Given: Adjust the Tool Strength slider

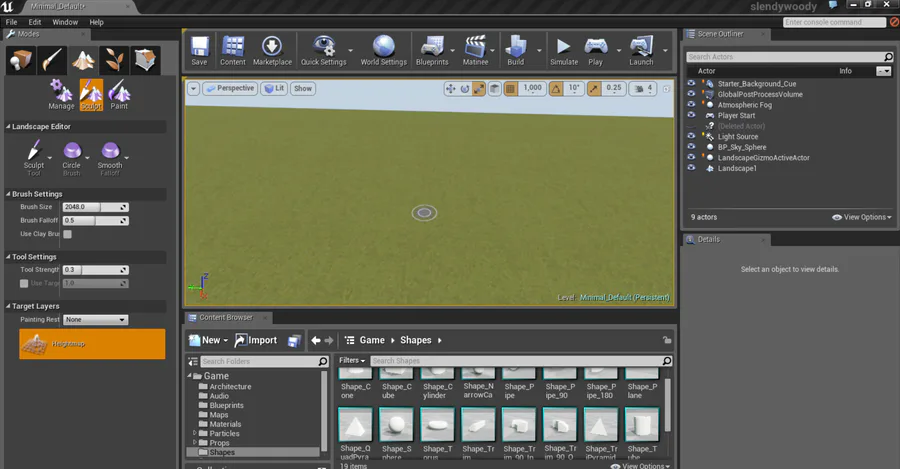Looking at the screenshot, I should tap(95, 270).
